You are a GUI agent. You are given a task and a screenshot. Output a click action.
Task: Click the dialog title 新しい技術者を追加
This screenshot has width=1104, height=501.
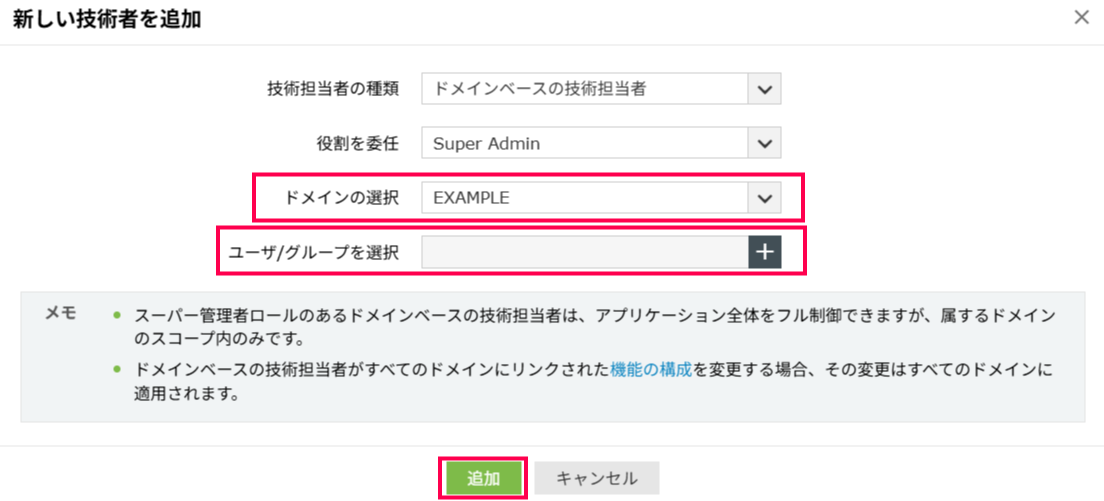(112, 18)
